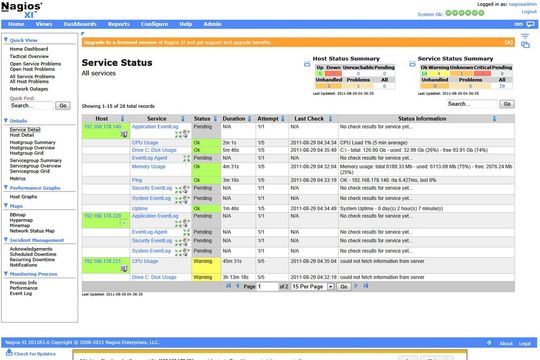Click the nagiosadmin user link
Image resolution: width=540 pixels, height=360 pixels.
point(522,4)
